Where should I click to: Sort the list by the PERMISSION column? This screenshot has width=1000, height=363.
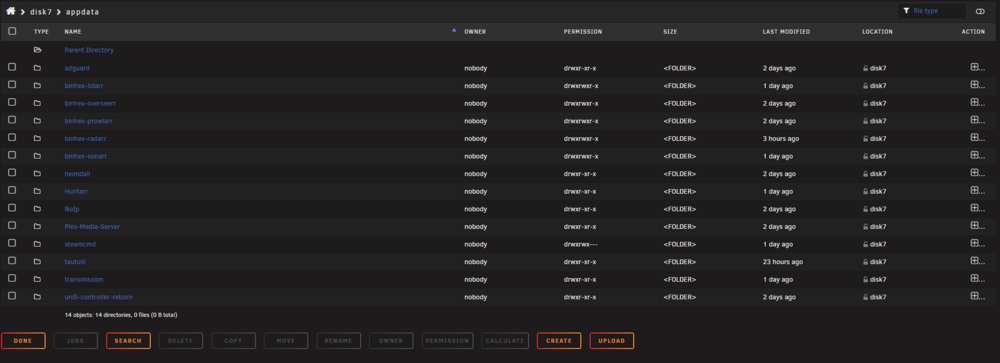point(583,31)
